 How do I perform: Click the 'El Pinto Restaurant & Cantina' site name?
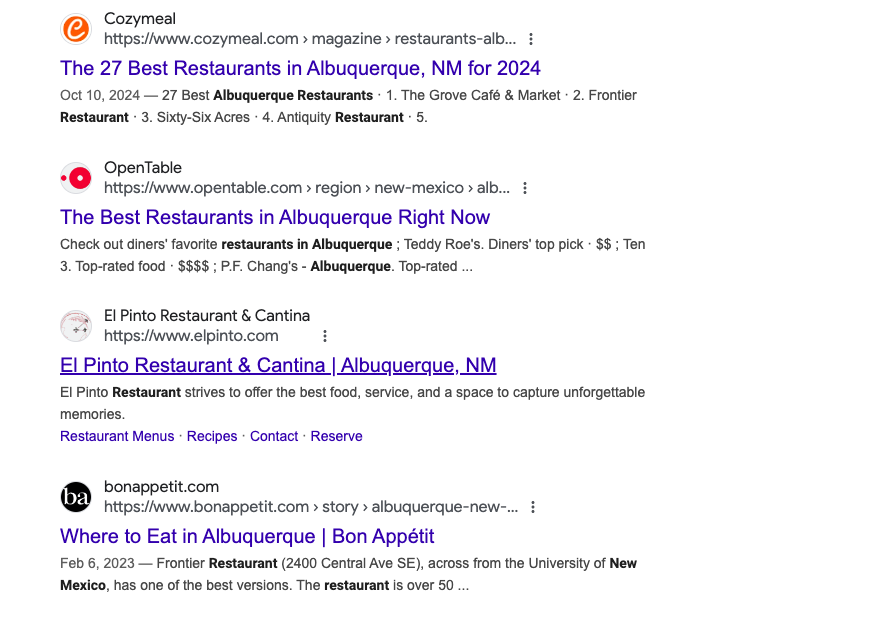207,316
